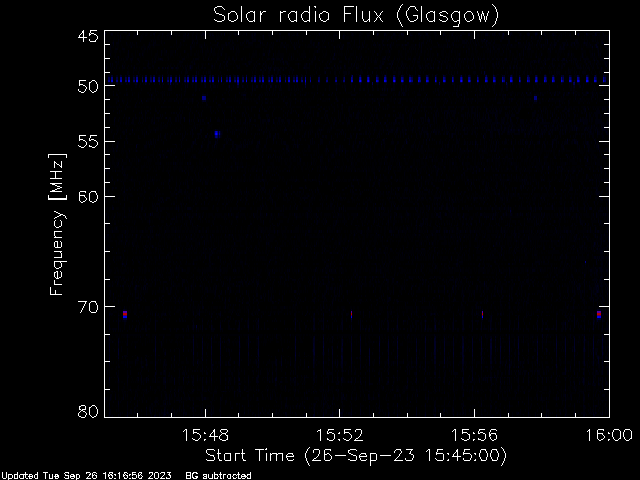Select the 55 MHz frequency label
The image size is (640, 480).
88,142
